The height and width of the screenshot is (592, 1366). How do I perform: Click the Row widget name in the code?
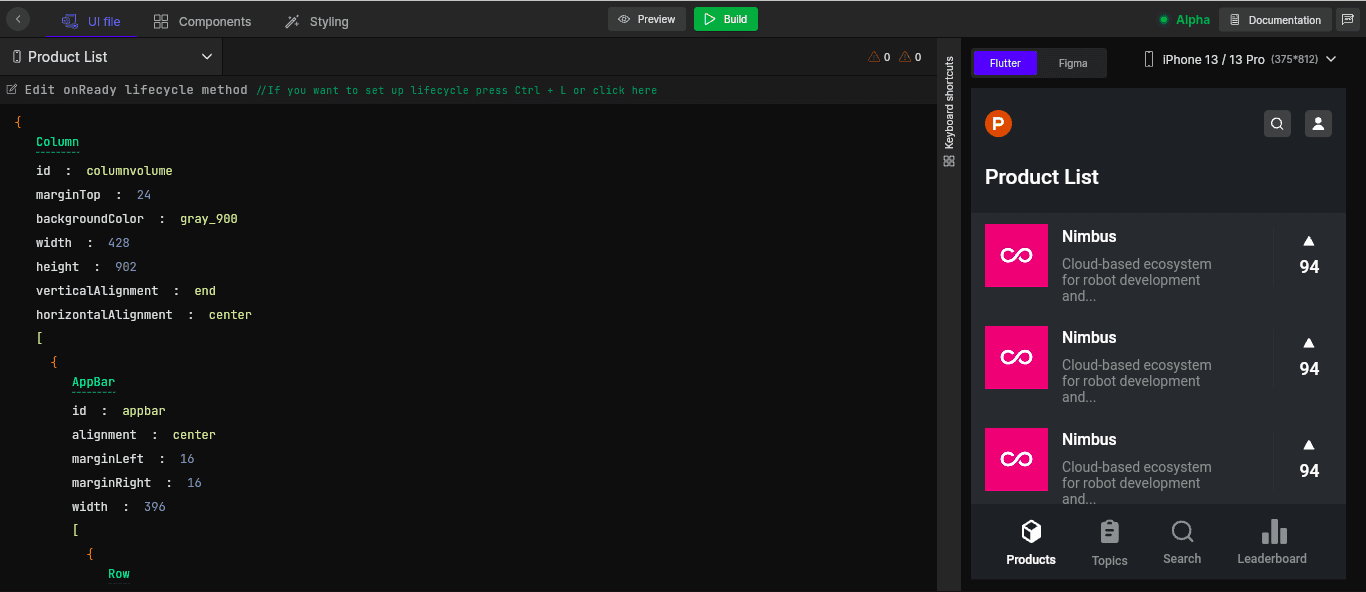[119, 574]
